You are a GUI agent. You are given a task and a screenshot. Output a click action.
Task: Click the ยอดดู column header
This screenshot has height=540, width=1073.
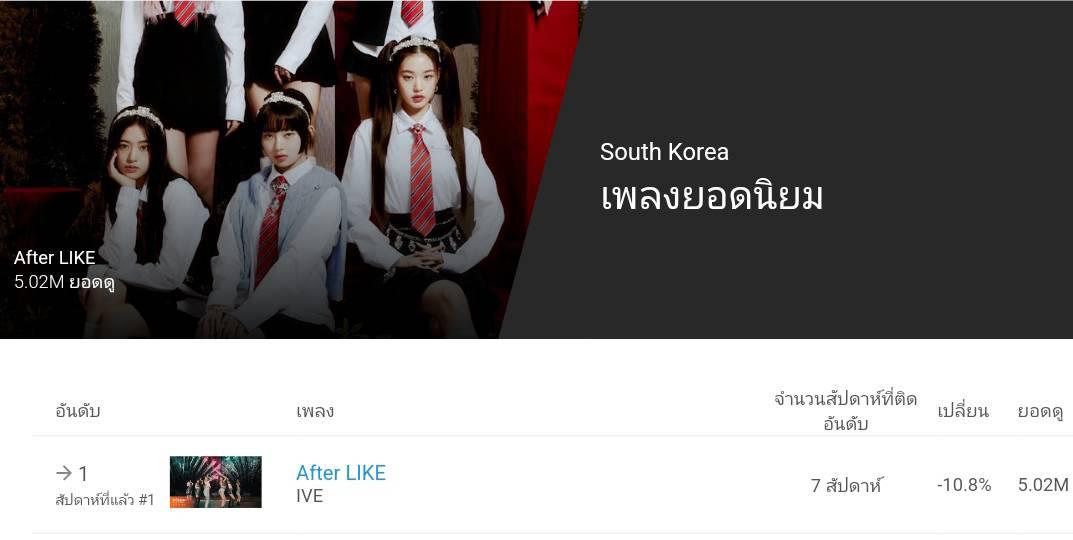click(1040, 411)
